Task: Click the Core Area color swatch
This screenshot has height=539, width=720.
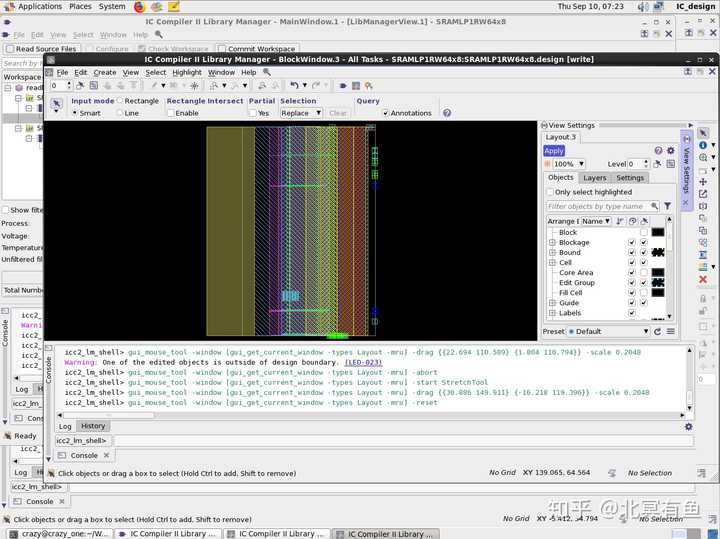Action: click(657, 272)
